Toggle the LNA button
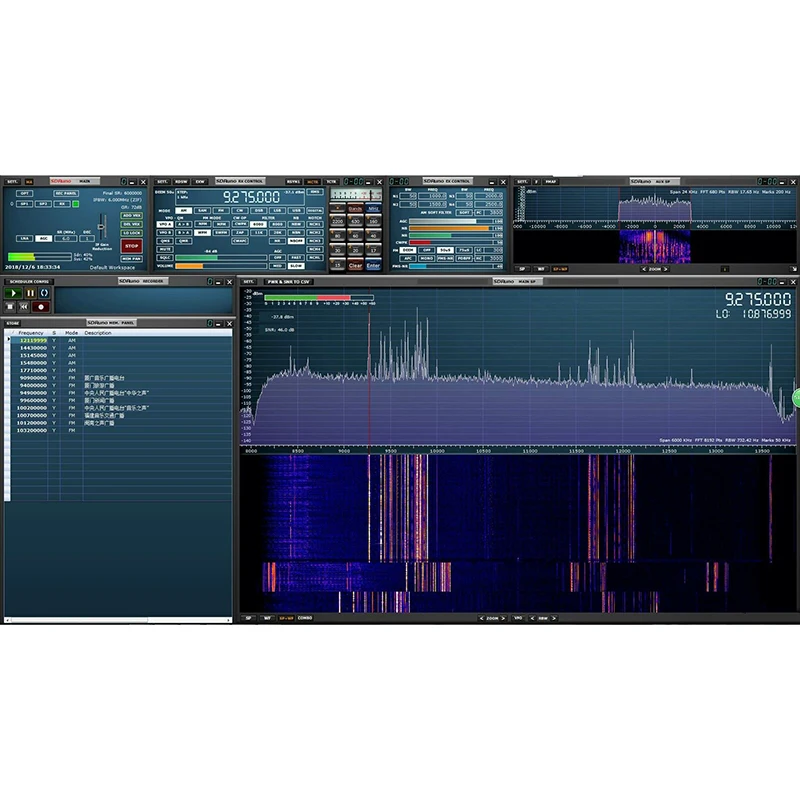The width and height of the screenshot is (800, 800). click(24, 238)
